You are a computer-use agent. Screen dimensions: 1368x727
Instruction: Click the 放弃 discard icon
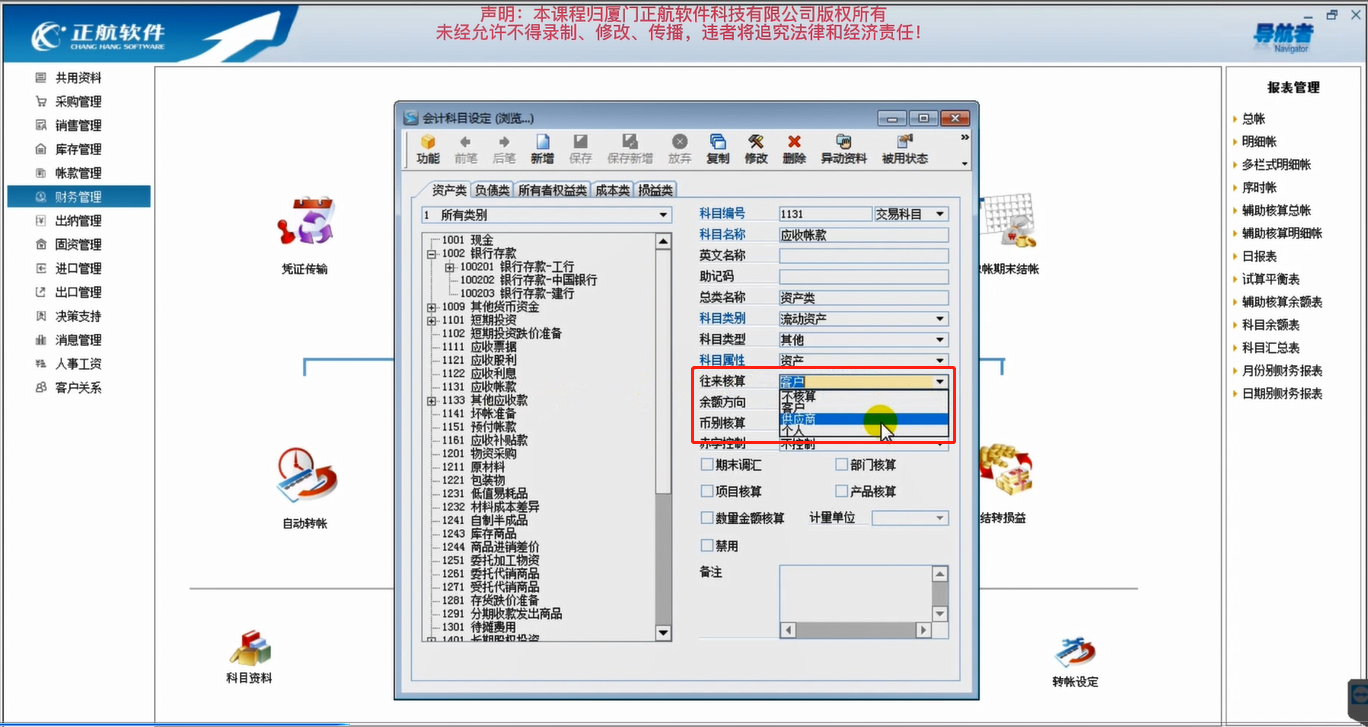[679, 149]
